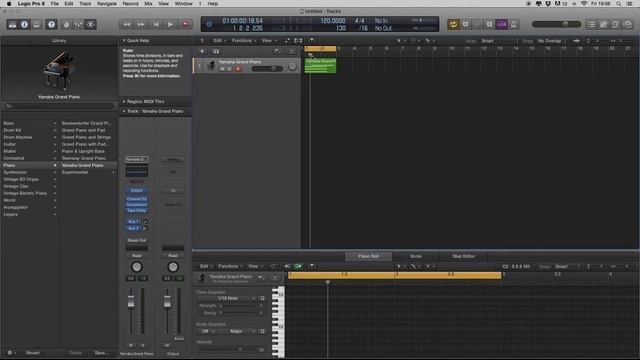Click the 4/4 time signature display
This screenshot has height=360, width=640.
tap(359, 20)
